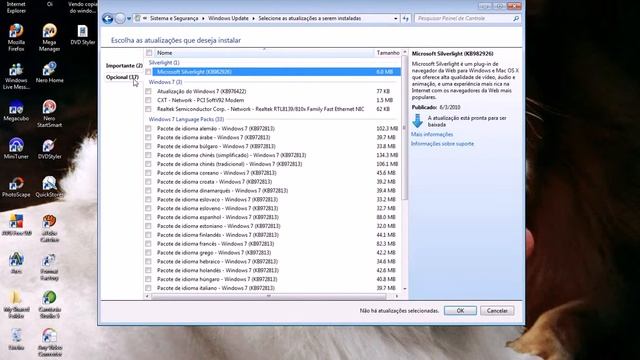
Task: Sort updates by the Nome column
Action: [x=264, y=53]
